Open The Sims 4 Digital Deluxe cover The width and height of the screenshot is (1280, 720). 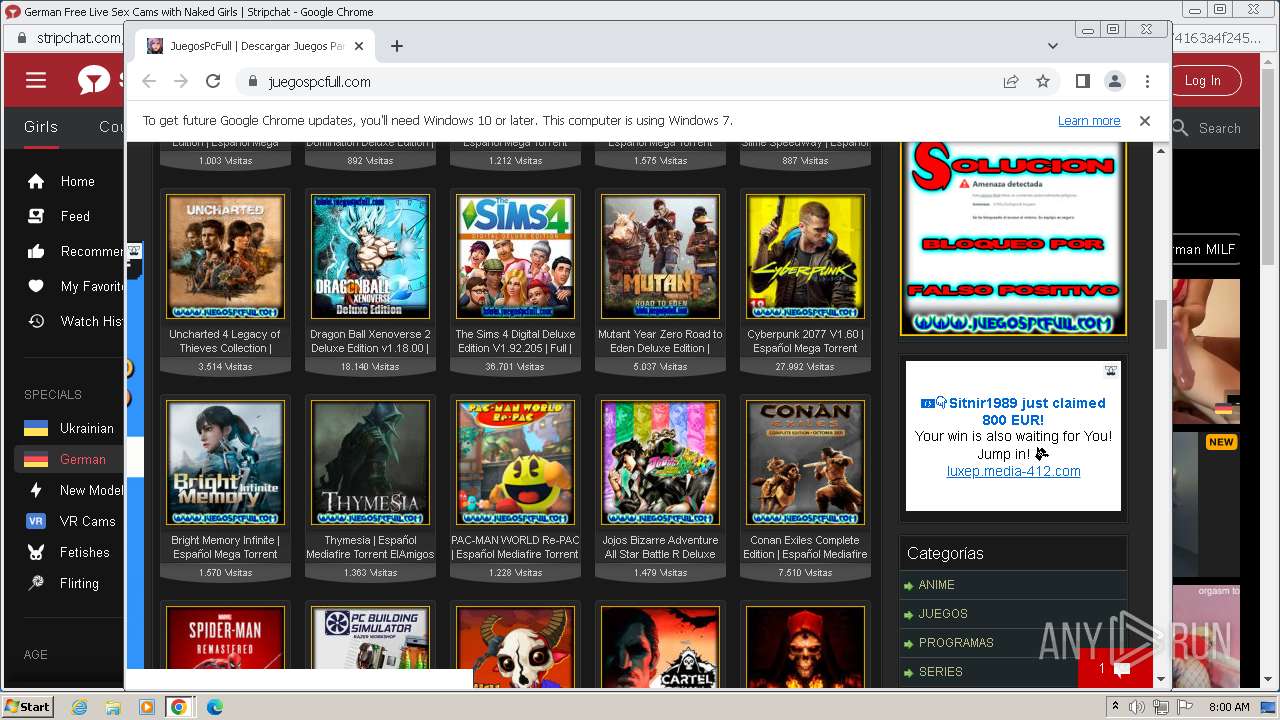tap(515, 256)
